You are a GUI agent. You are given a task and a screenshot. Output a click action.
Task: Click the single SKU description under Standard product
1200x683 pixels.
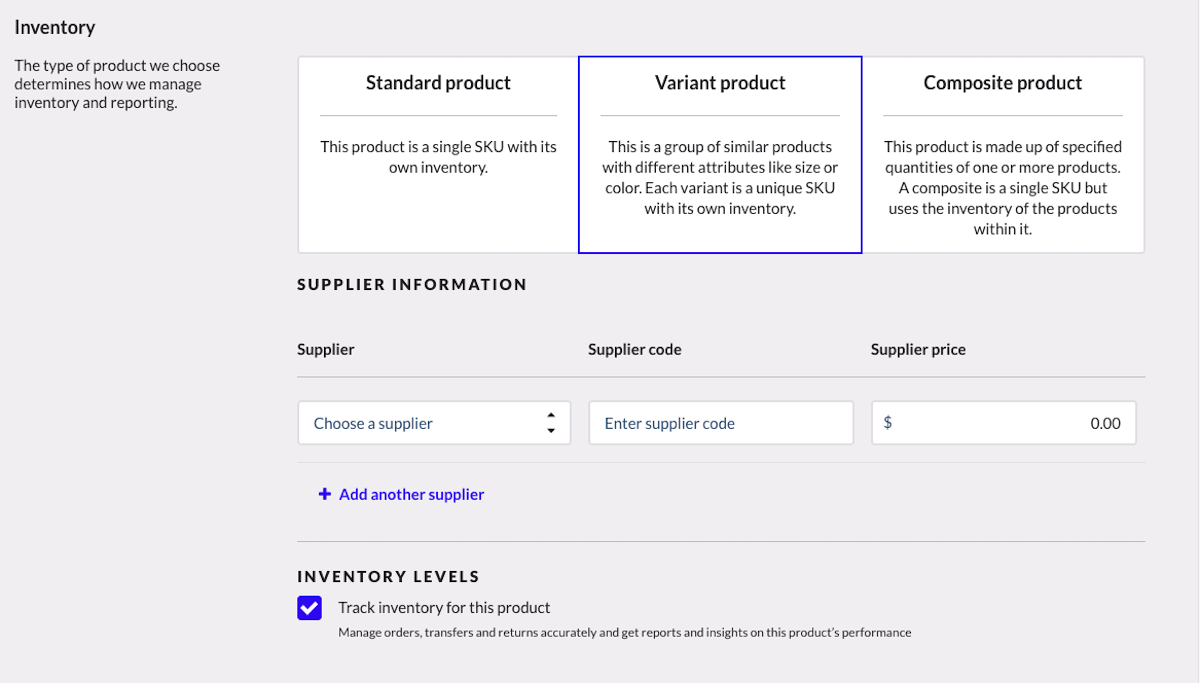[438, 157]
